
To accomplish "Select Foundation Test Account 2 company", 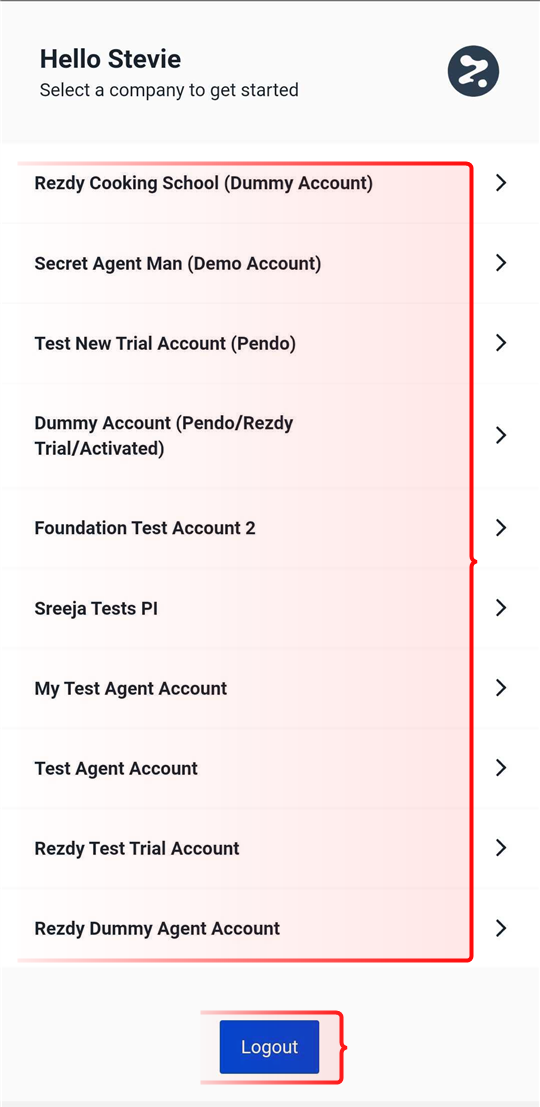I will click(270, 527).
